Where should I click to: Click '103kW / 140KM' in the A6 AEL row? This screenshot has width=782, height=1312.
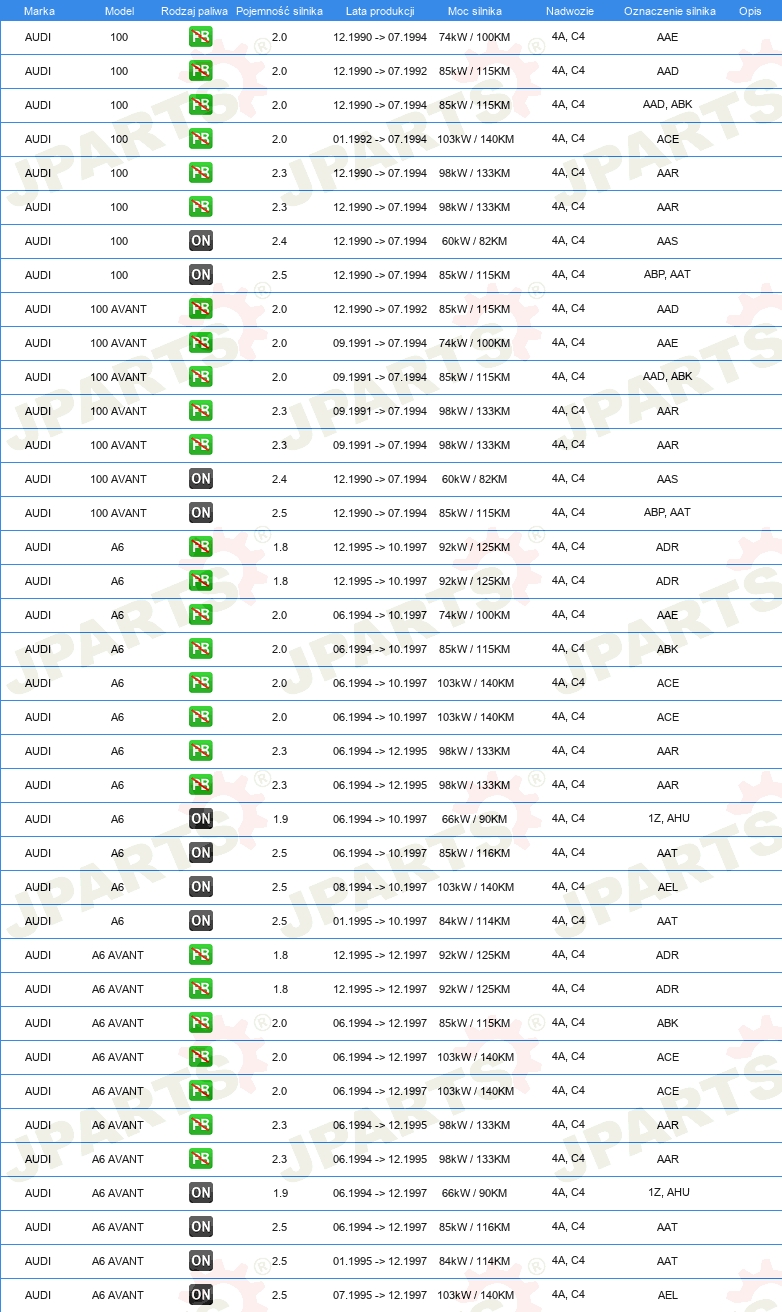pyautogui.click(x=475, y=887)
